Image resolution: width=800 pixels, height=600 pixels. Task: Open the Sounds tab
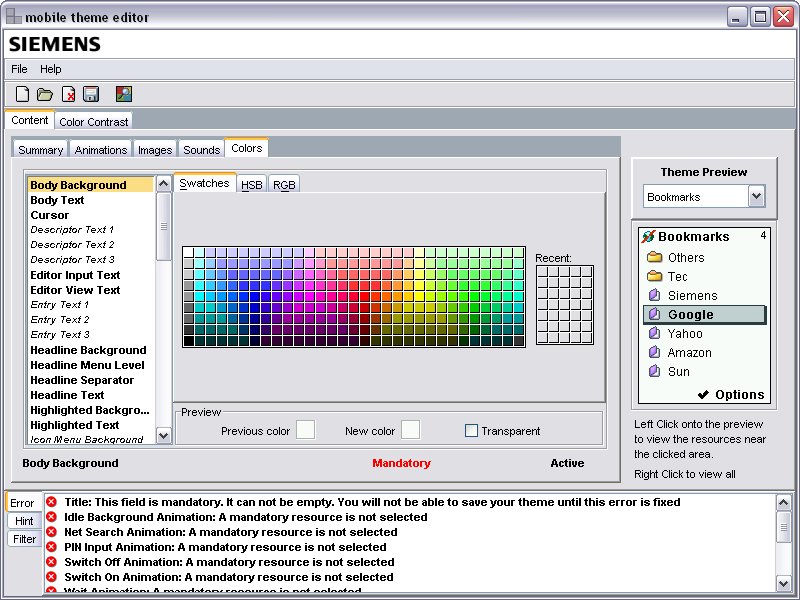point(202,149)
